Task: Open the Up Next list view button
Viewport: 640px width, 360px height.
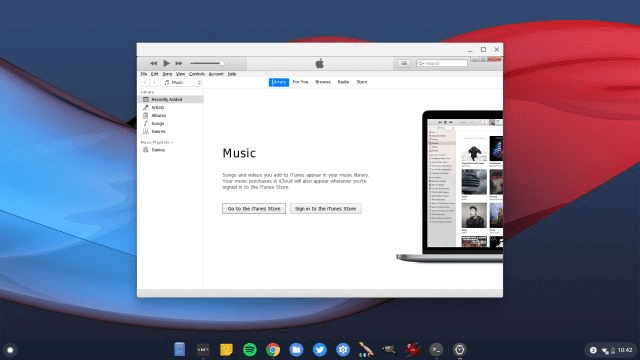Action: (404, 63)
